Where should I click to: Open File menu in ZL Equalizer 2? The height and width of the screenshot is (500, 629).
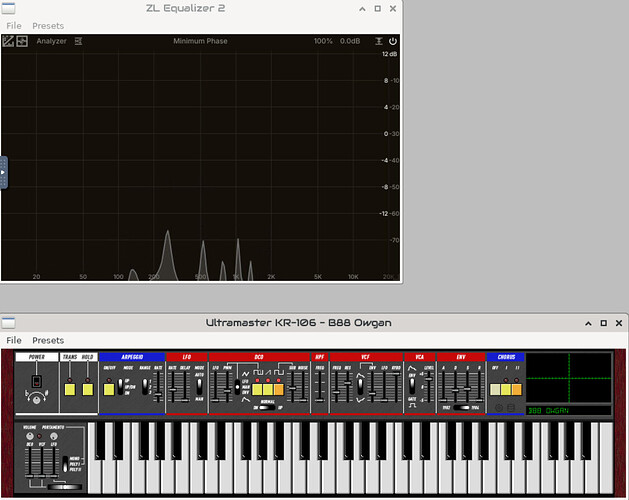point(14,25)
